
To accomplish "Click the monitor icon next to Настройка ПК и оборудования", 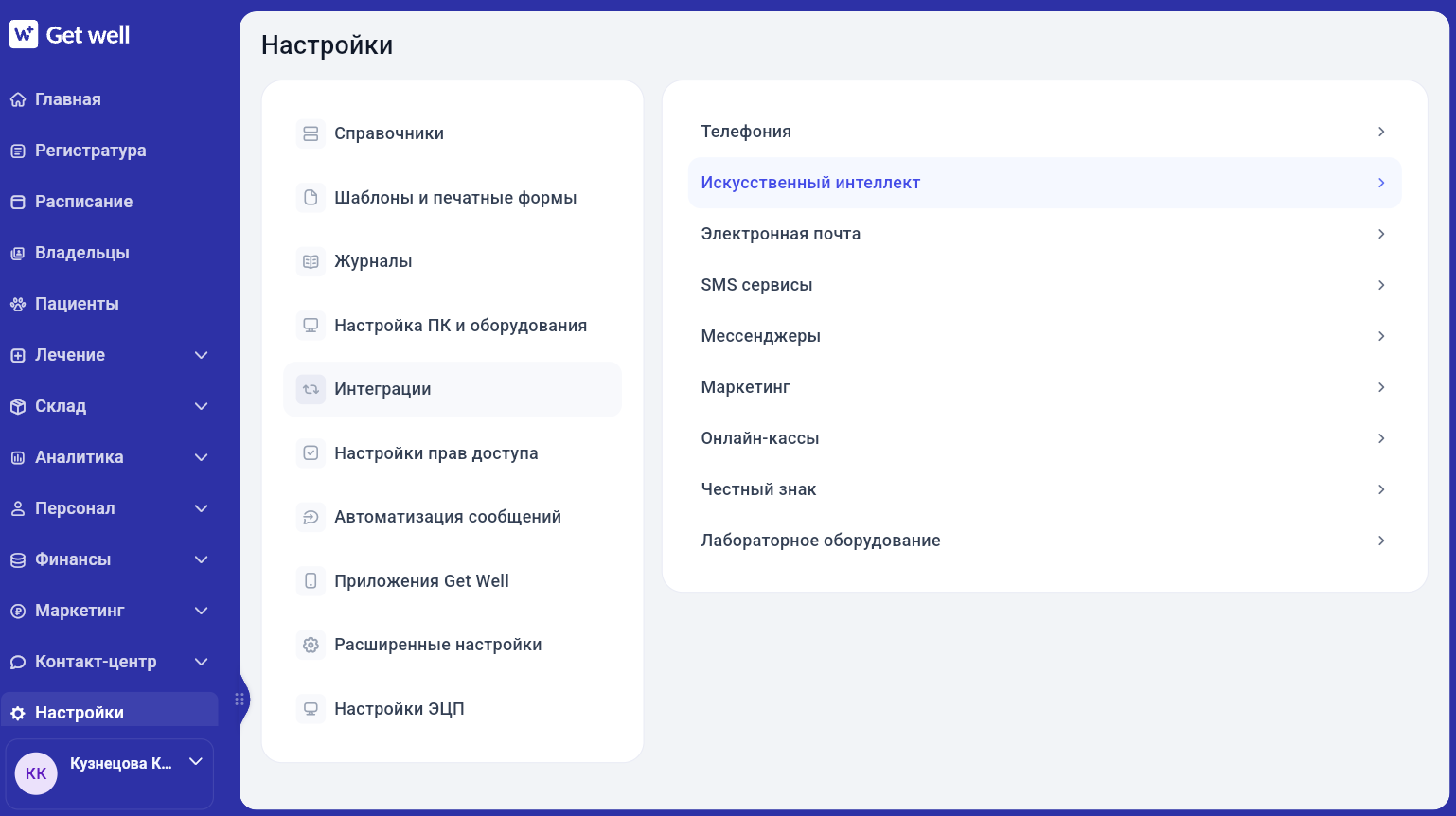I will pos(311,326).
